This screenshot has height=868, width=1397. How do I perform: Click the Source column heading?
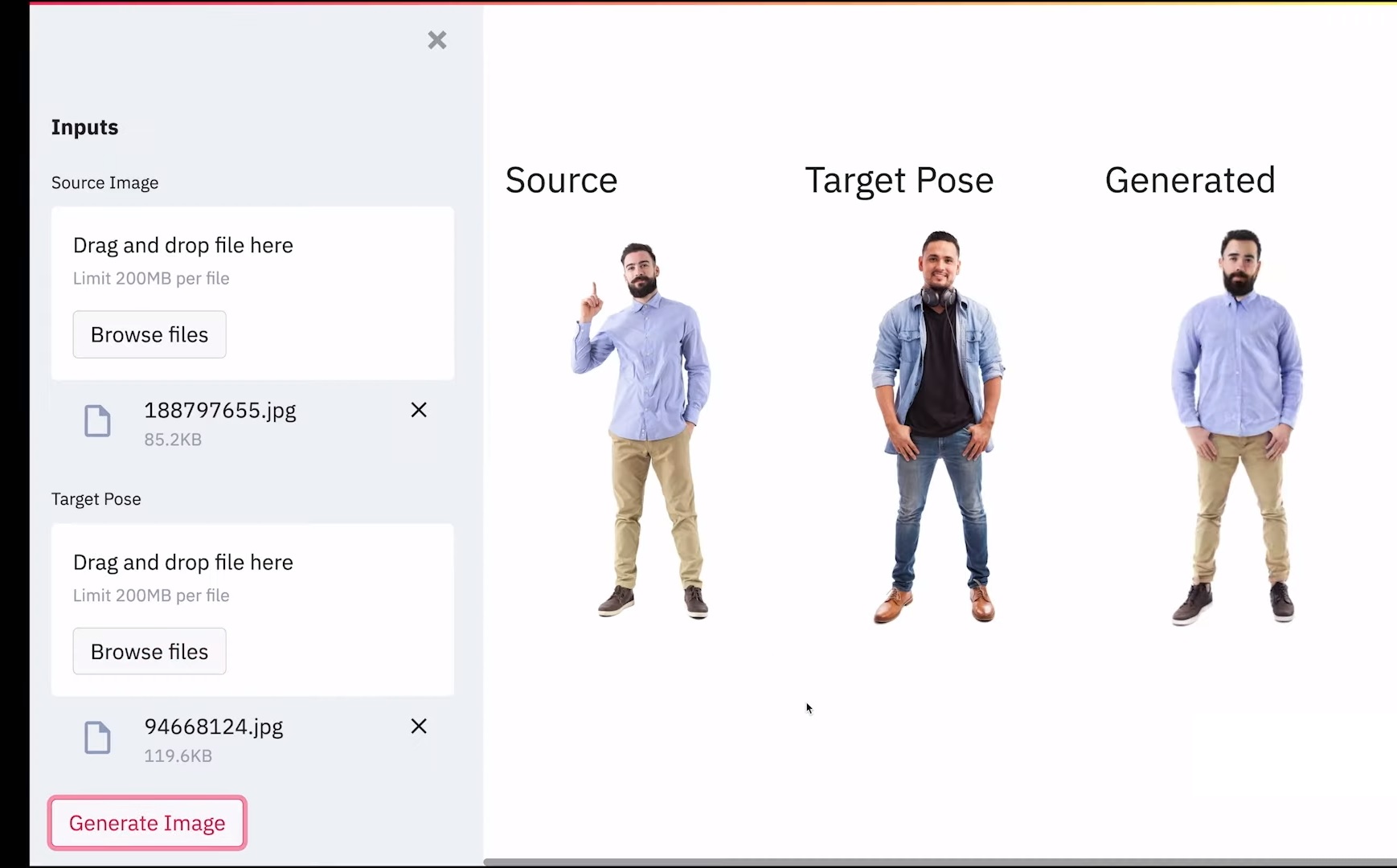[x=562, y=180]
